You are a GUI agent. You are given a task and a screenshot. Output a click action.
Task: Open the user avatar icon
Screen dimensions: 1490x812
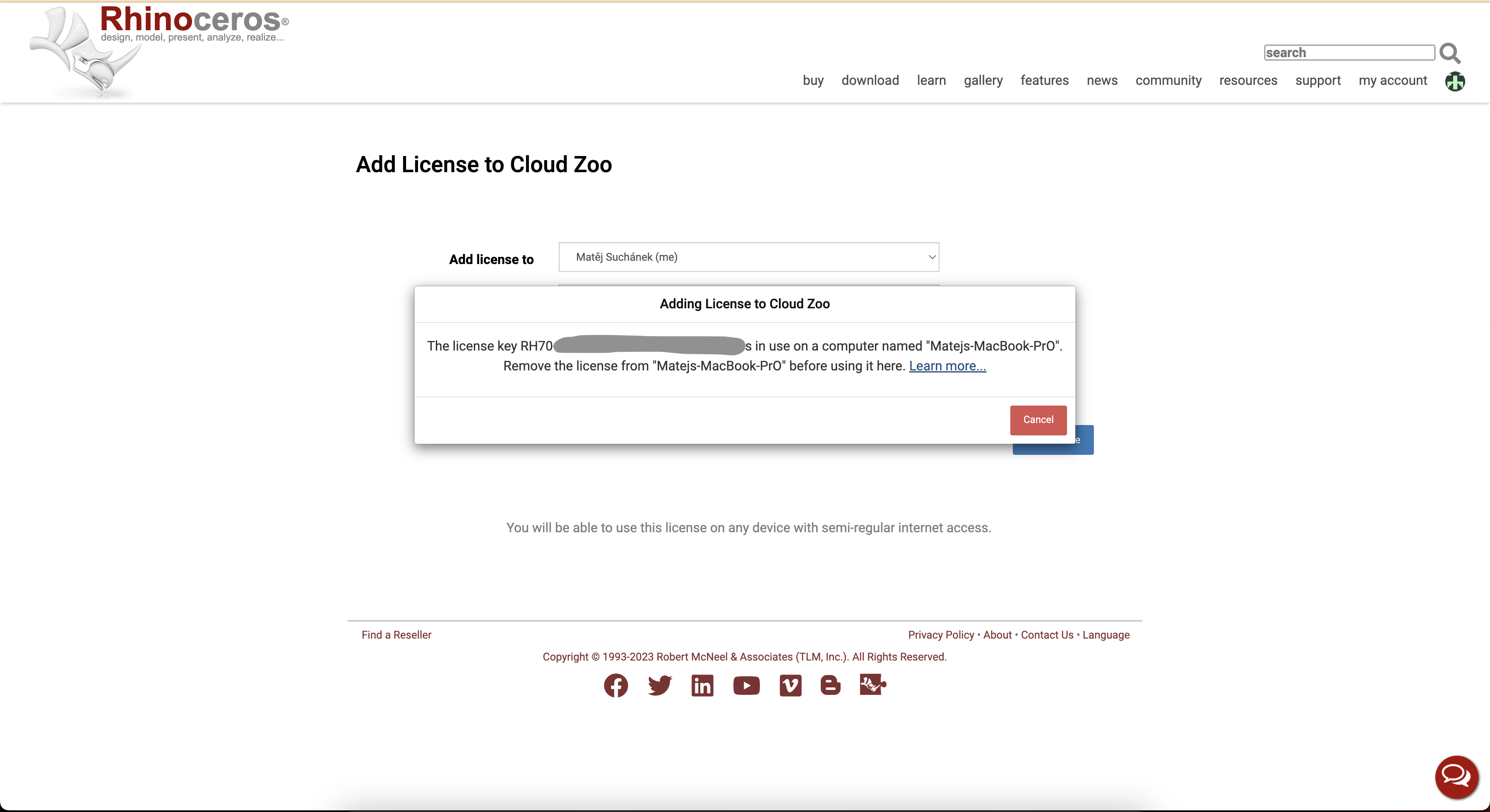1455,82
